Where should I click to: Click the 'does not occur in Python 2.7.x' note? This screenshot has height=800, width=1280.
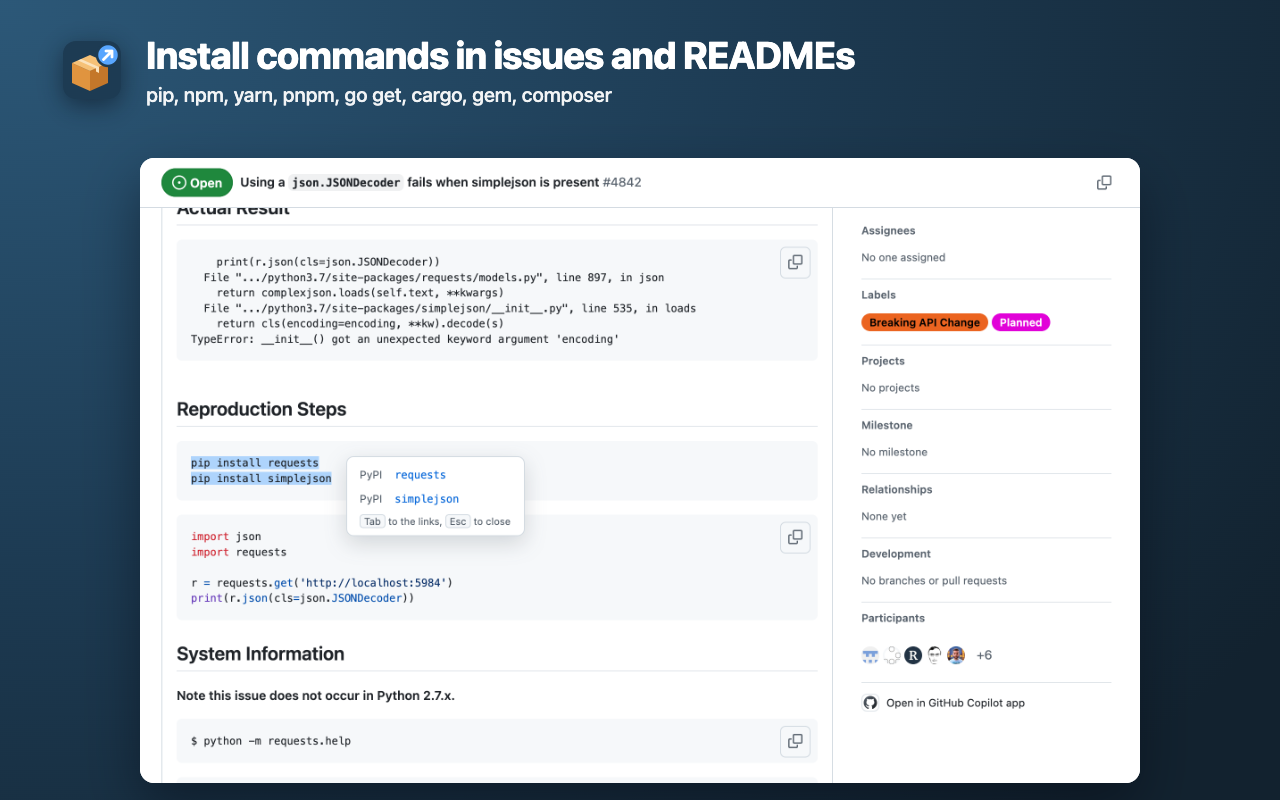pos(316,695)
